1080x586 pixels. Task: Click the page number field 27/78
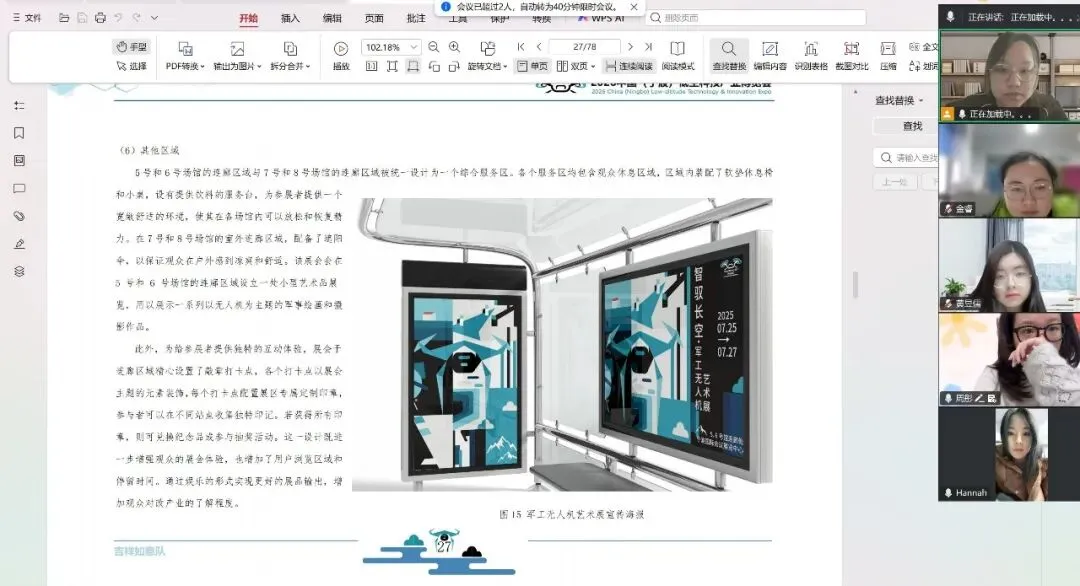tap(585, 47)
